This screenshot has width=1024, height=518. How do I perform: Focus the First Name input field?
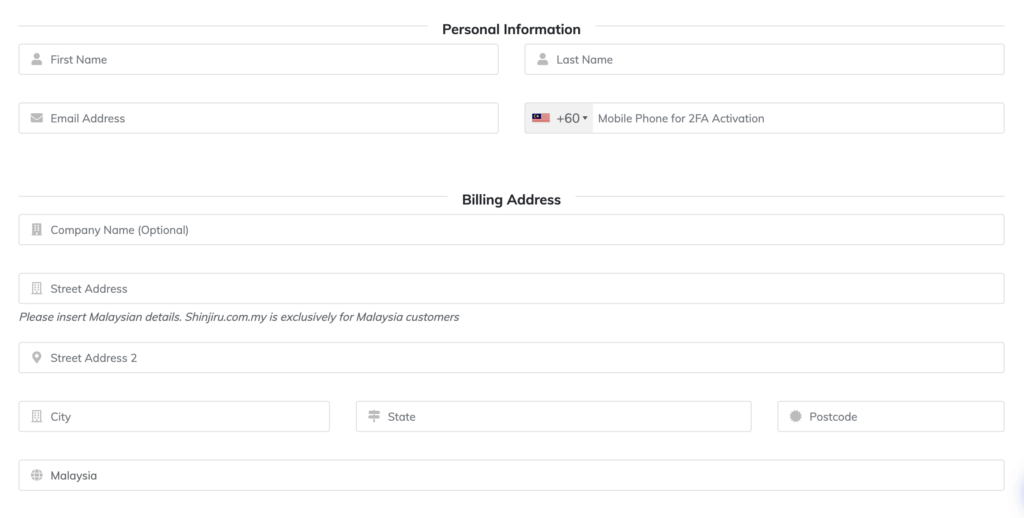(270, 60)
